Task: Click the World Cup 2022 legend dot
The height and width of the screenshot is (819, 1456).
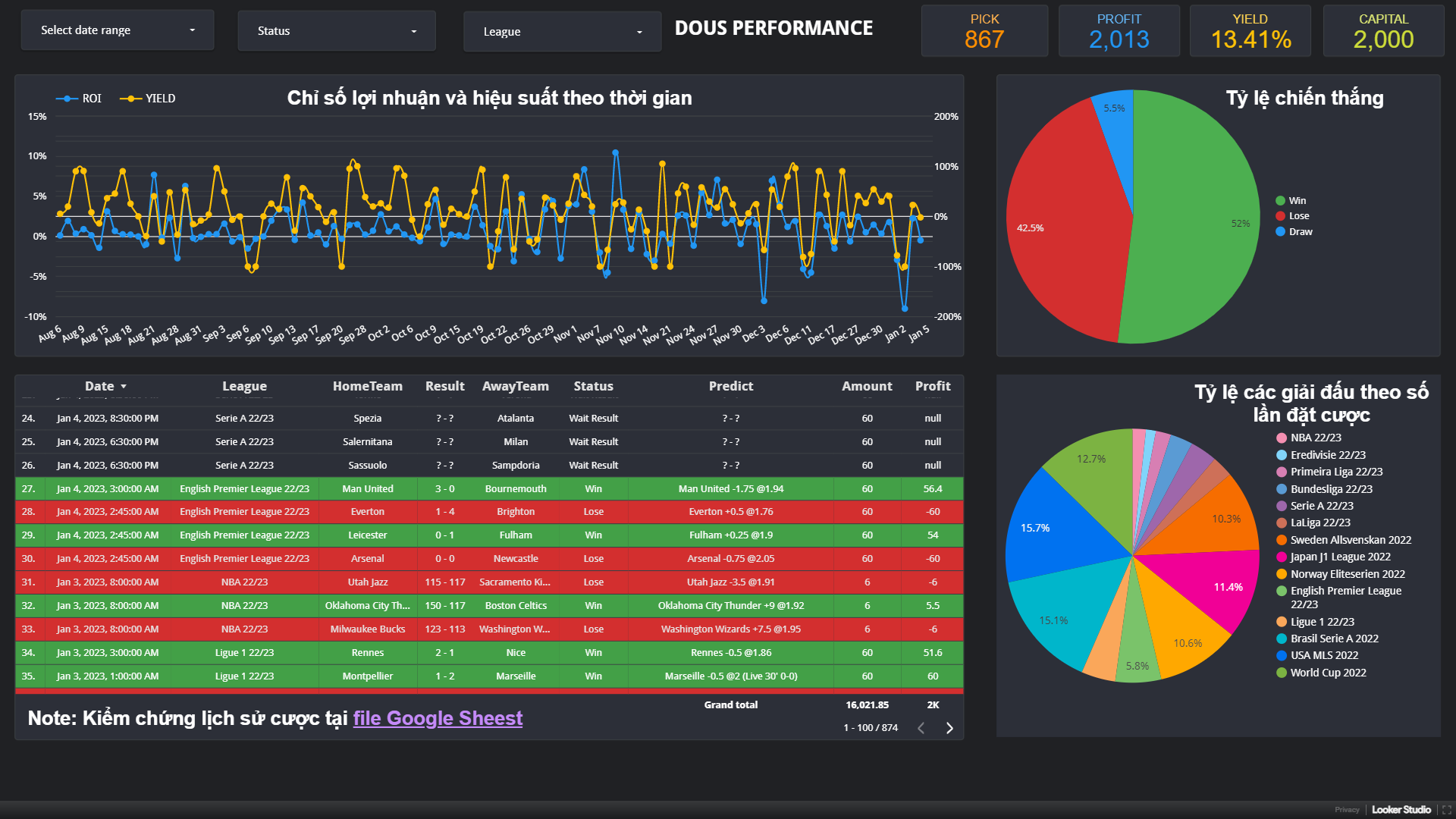Action: (x=1282, y=673)
